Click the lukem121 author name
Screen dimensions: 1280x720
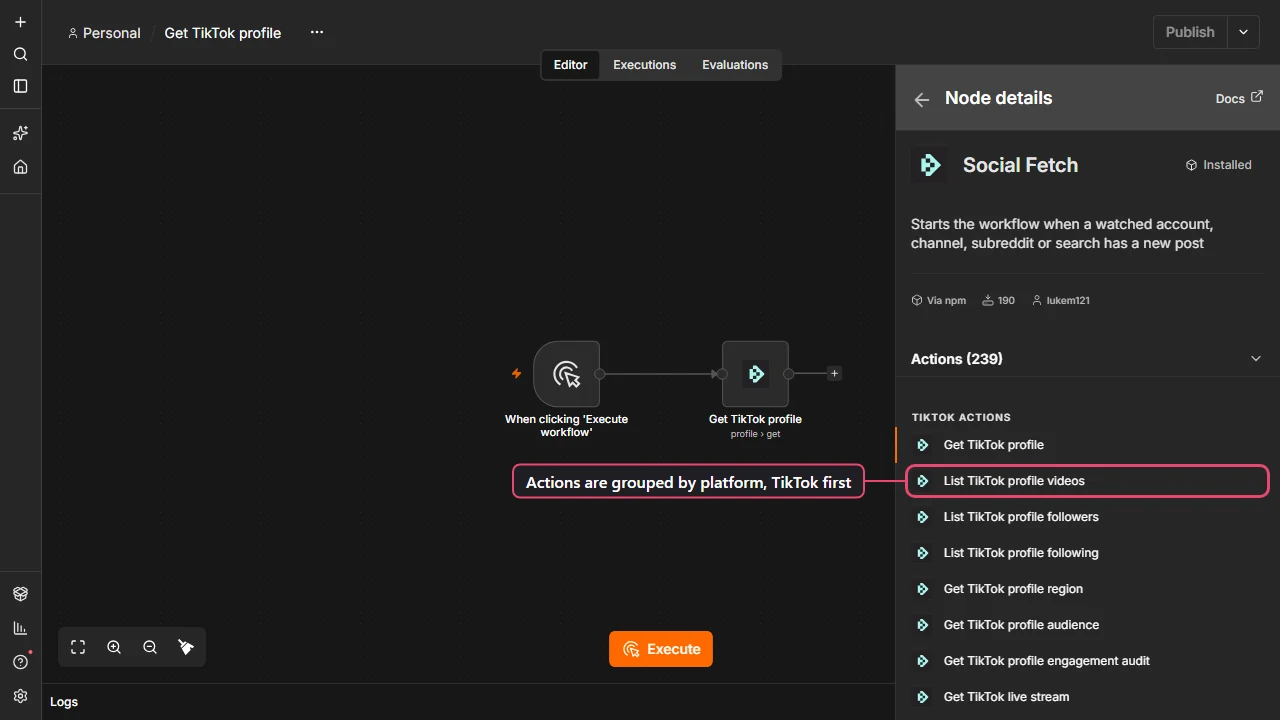coord(1068,300)
